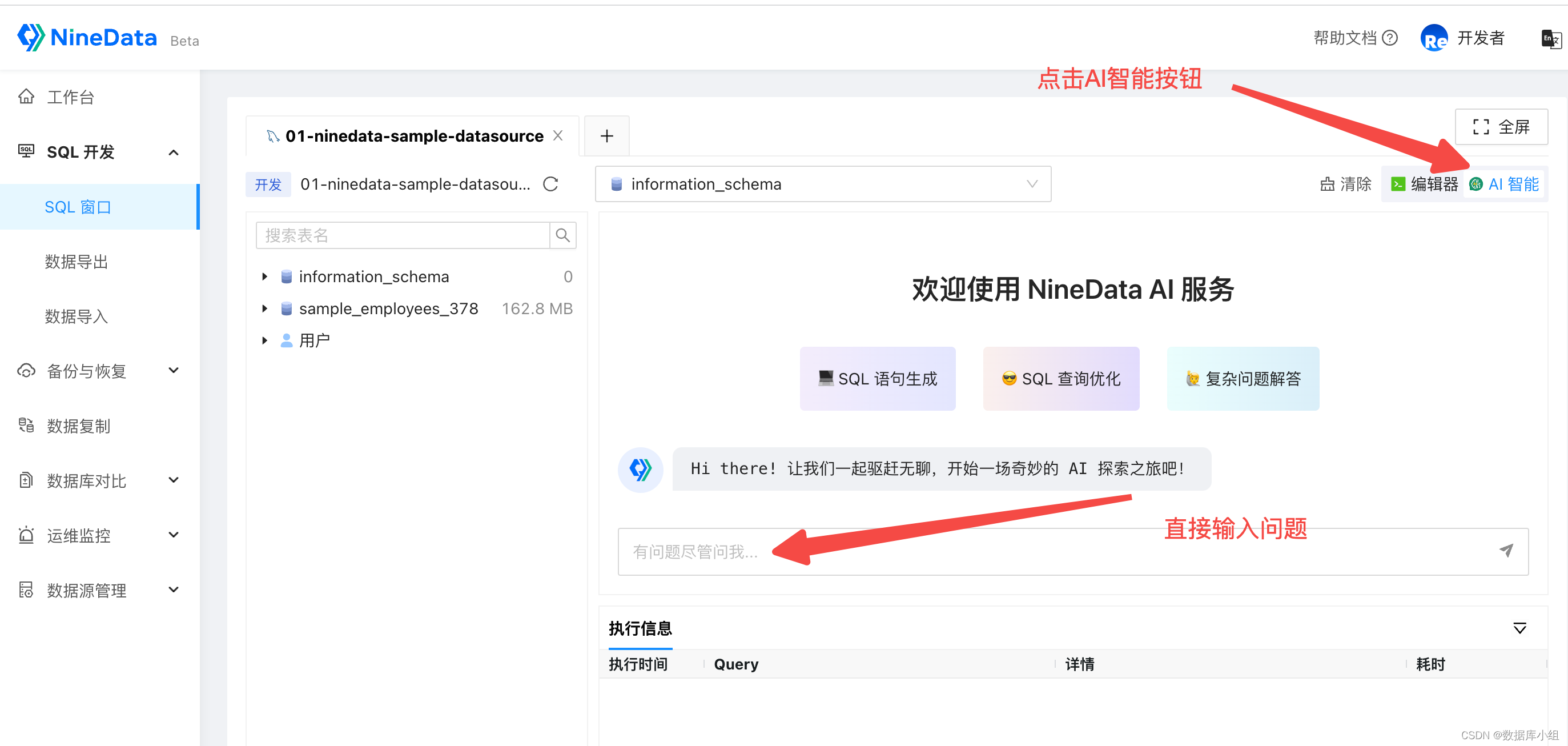The image size is (1568, 746).
Task: Click the 复杂问题解答 card
Action: [x=1243, y=379]
